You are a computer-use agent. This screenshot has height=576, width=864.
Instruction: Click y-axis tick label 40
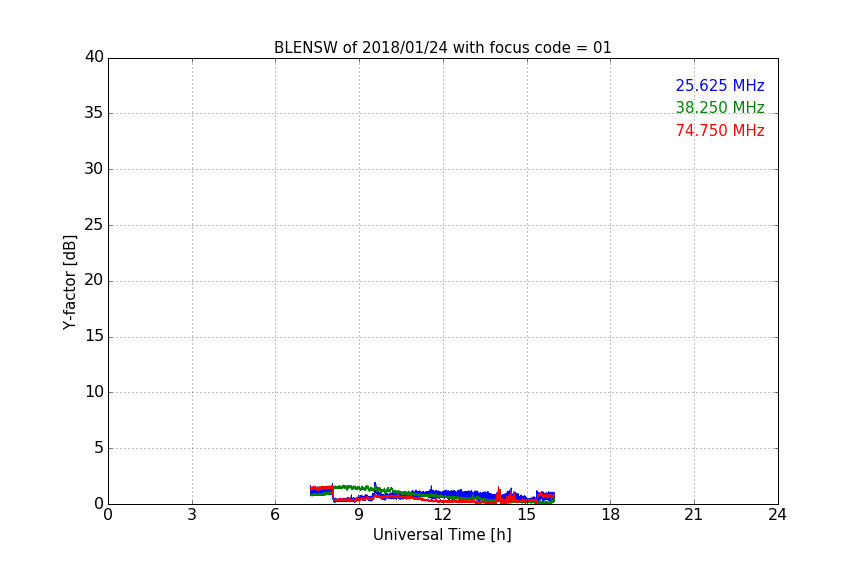pyautogui.click(x=94, y=57)
